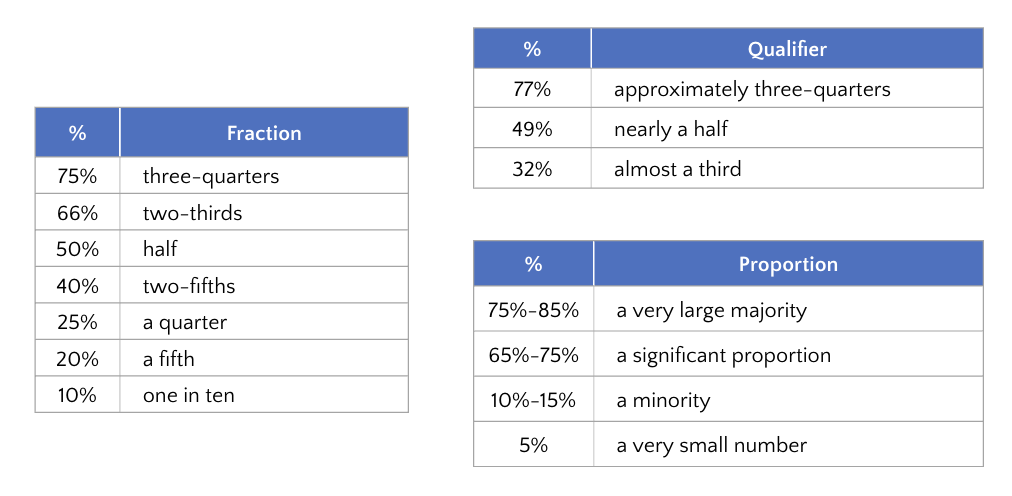Click the 'a quarter' cell
This screenshot has width=1012, height=496.
(185, 322)
